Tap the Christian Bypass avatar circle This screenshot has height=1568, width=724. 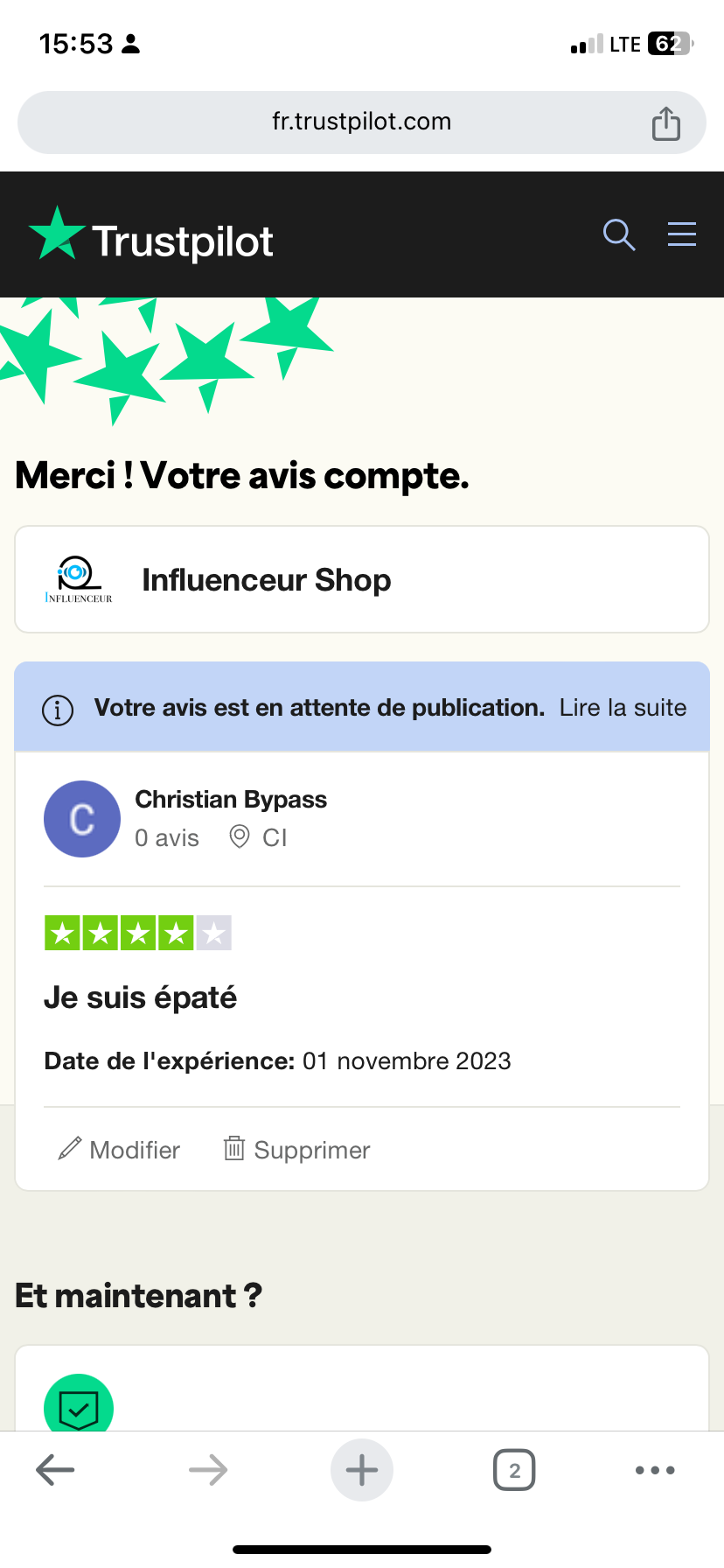pos(82,819)
